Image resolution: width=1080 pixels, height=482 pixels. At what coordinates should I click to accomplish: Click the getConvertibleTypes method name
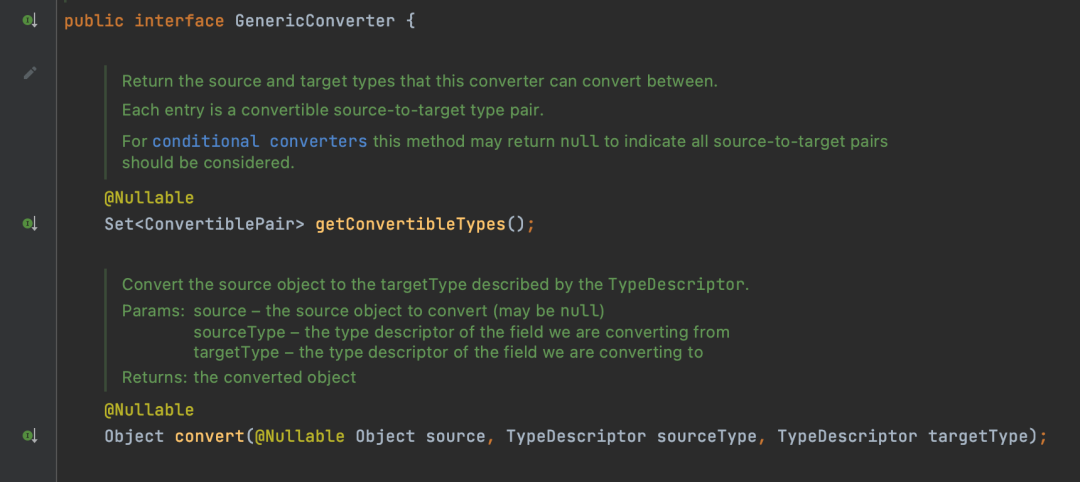coord(411,224)
